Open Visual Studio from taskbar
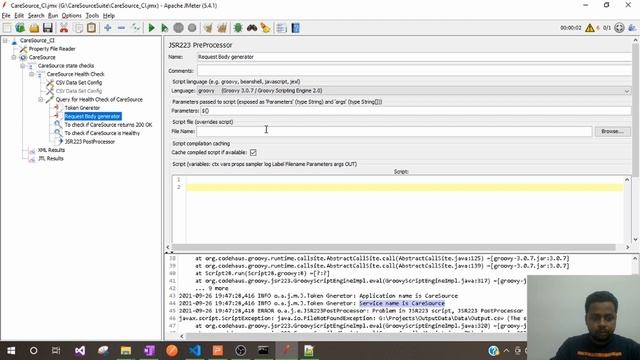The image size is (640, 360). click(x=80, y=351)
